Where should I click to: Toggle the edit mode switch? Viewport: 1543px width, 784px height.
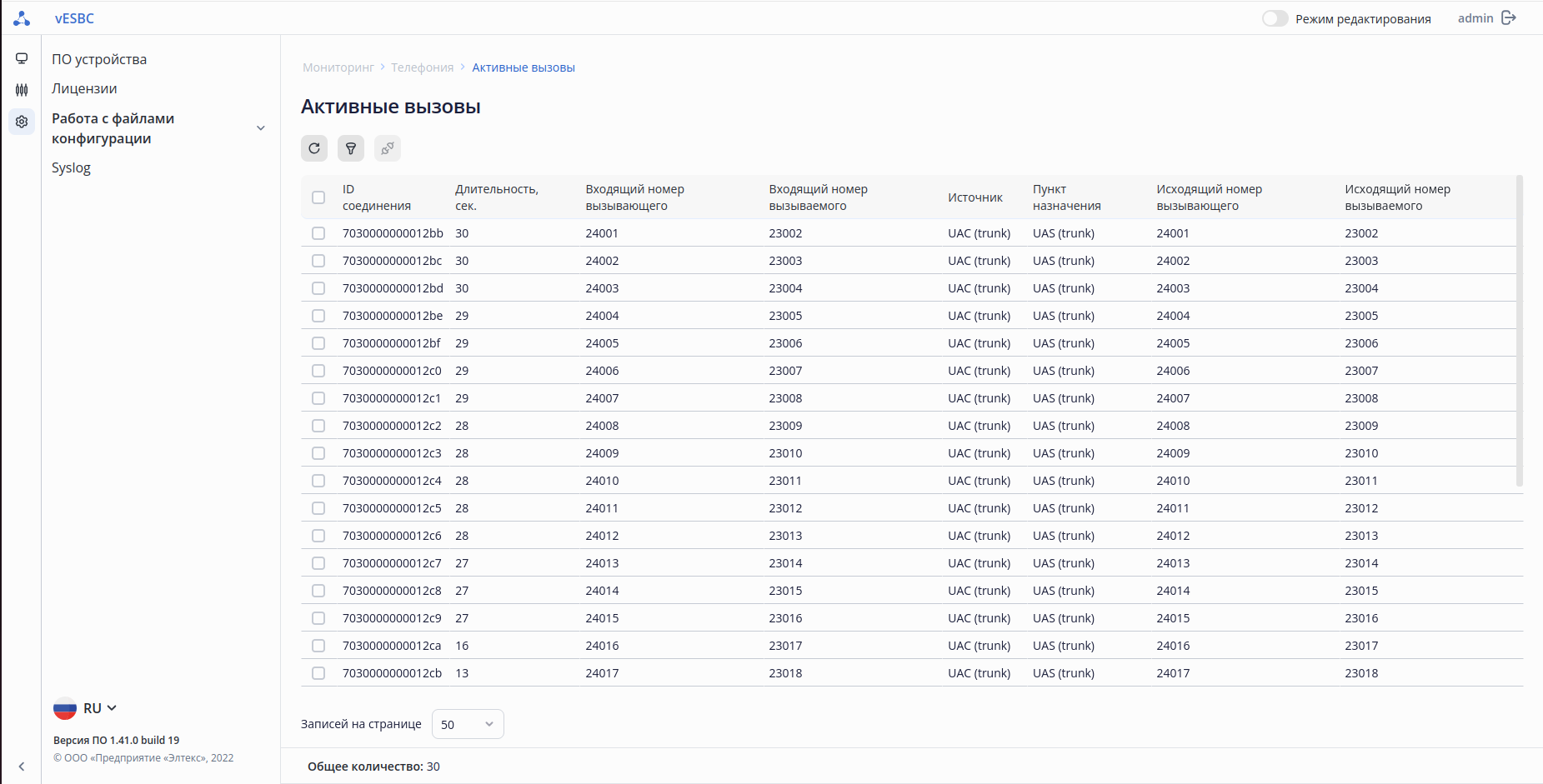[1275, 18]
